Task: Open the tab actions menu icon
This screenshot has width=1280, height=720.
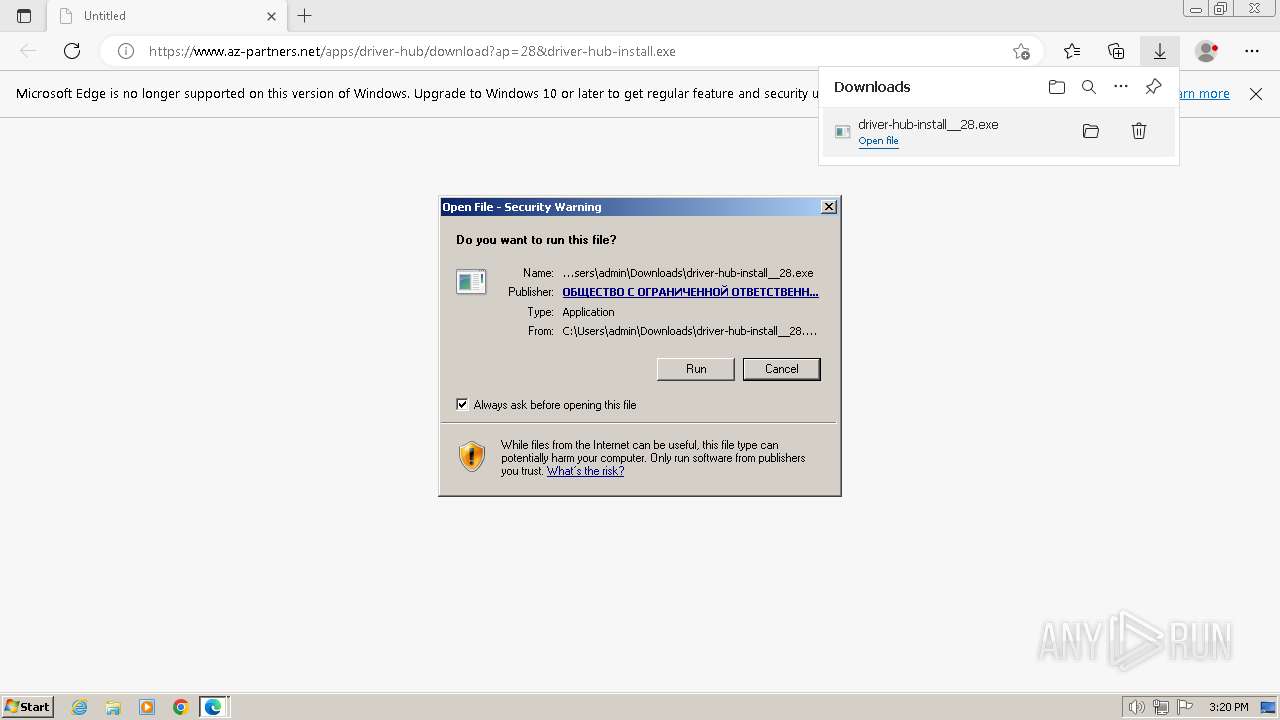Action: [x=24, y=16]
